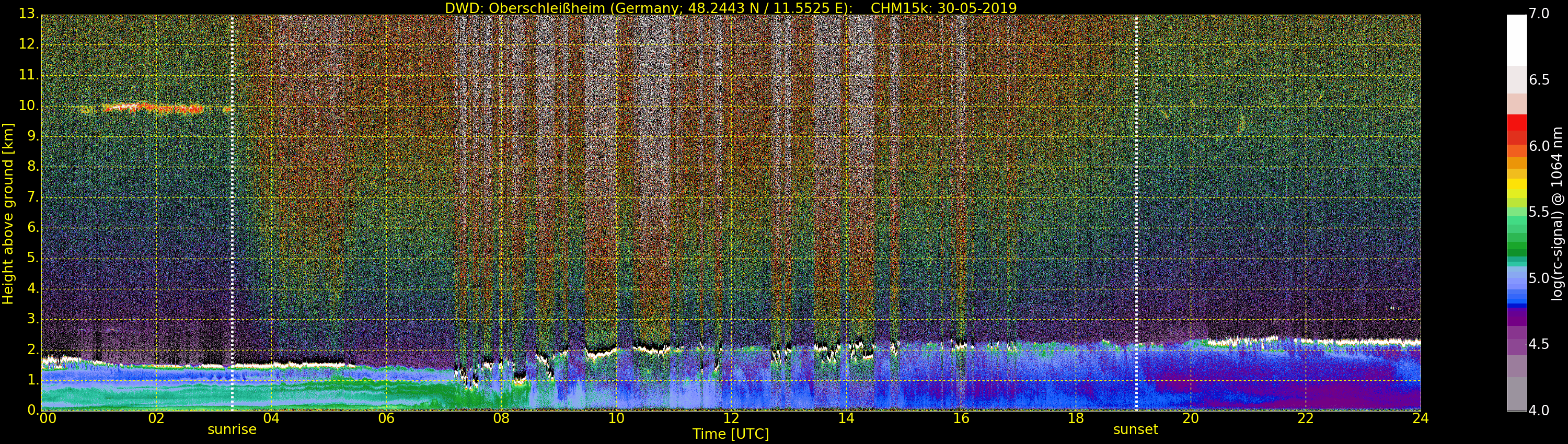Click the colorbar label 'log(rc-signal) @ 1064 nm'
The image size is (1568, 444).
pos(1557,214)
